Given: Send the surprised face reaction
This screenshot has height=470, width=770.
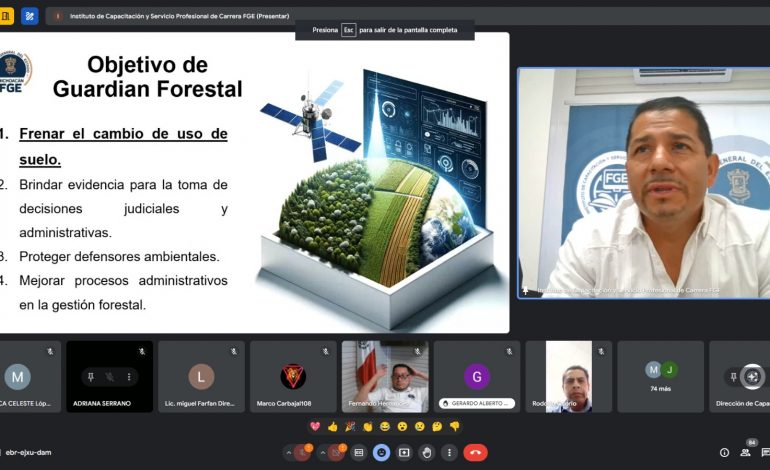Looking at the screenshot, I should pyautogui.click(x=402, y=426).
